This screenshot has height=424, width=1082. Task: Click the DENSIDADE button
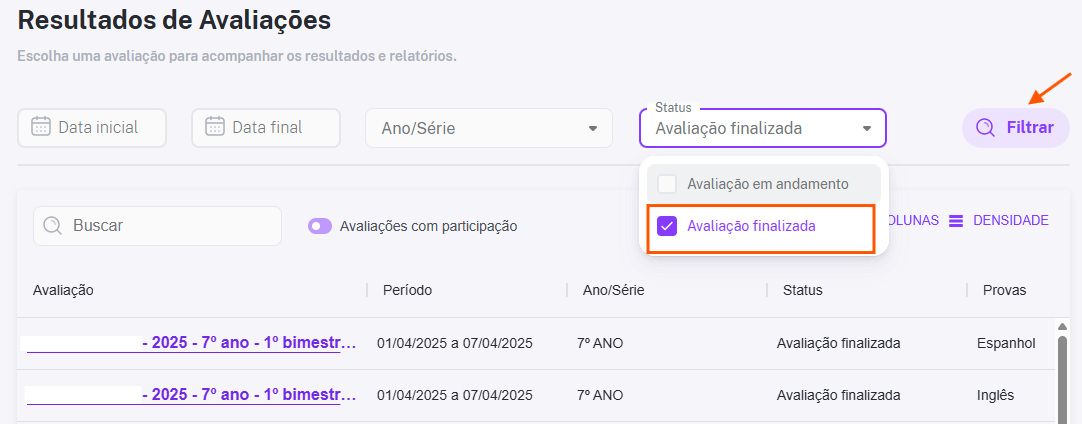coord(999,221)
